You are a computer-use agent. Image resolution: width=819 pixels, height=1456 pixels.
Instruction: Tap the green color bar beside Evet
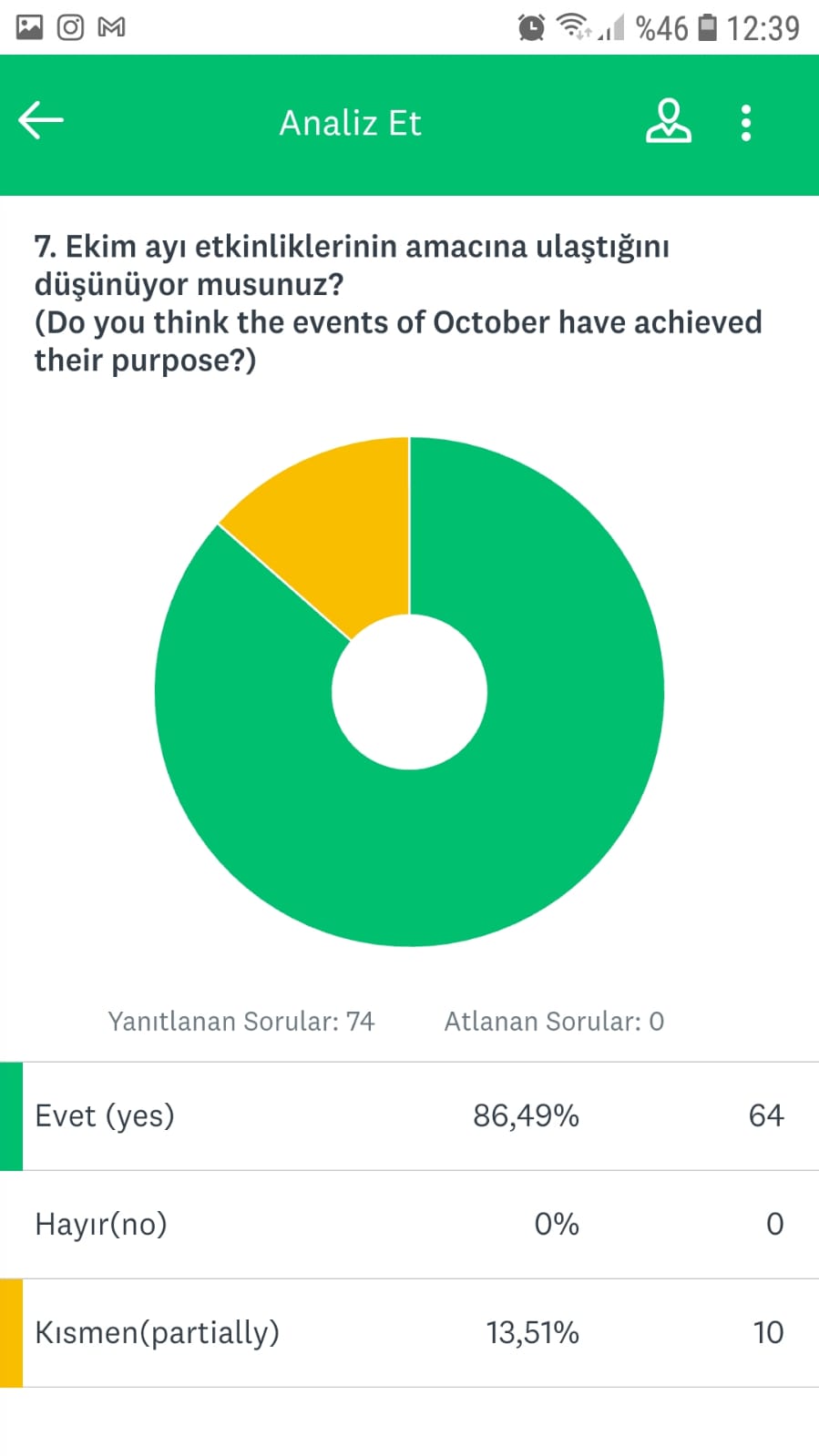9,1115
